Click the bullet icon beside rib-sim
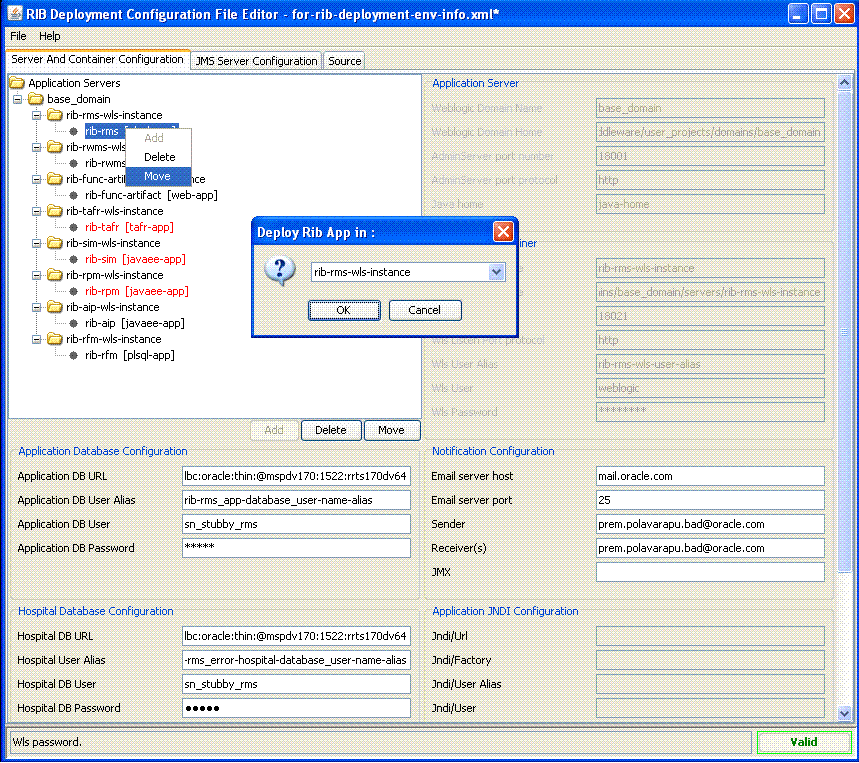859x763 pixels. point(73,259)
